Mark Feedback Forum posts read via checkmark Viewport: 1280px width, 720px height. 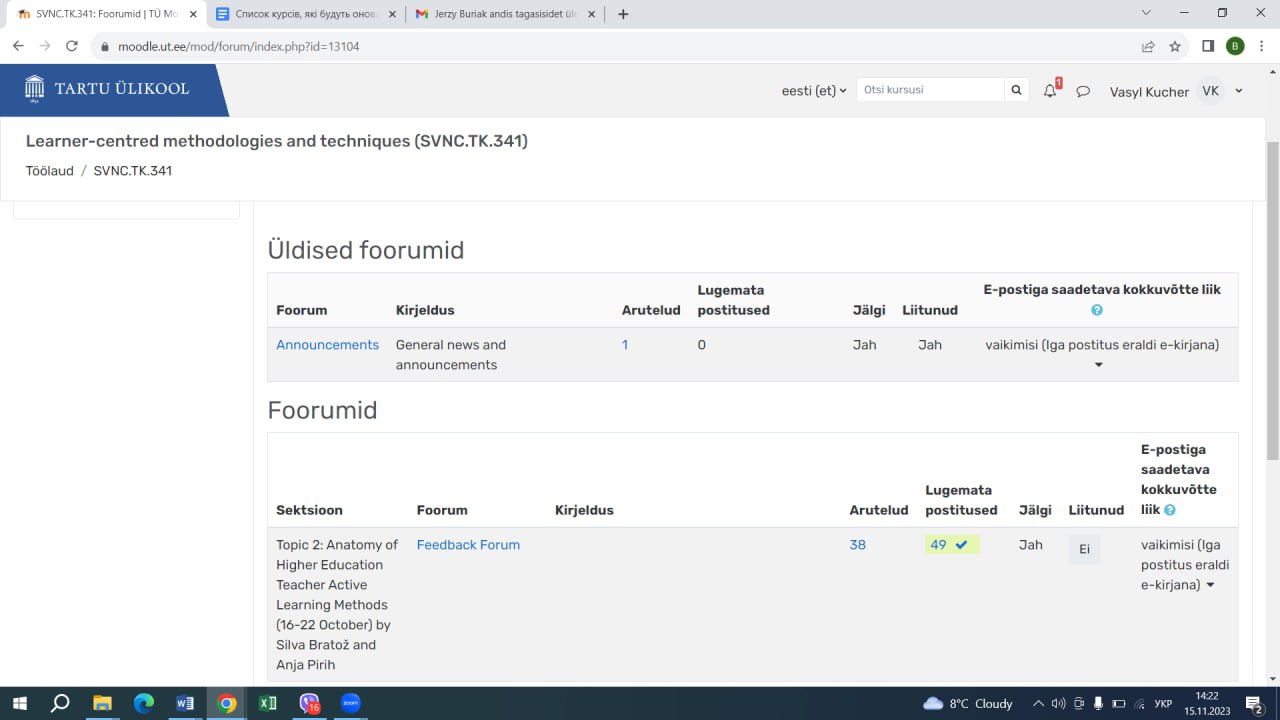[x=961, y=545]
